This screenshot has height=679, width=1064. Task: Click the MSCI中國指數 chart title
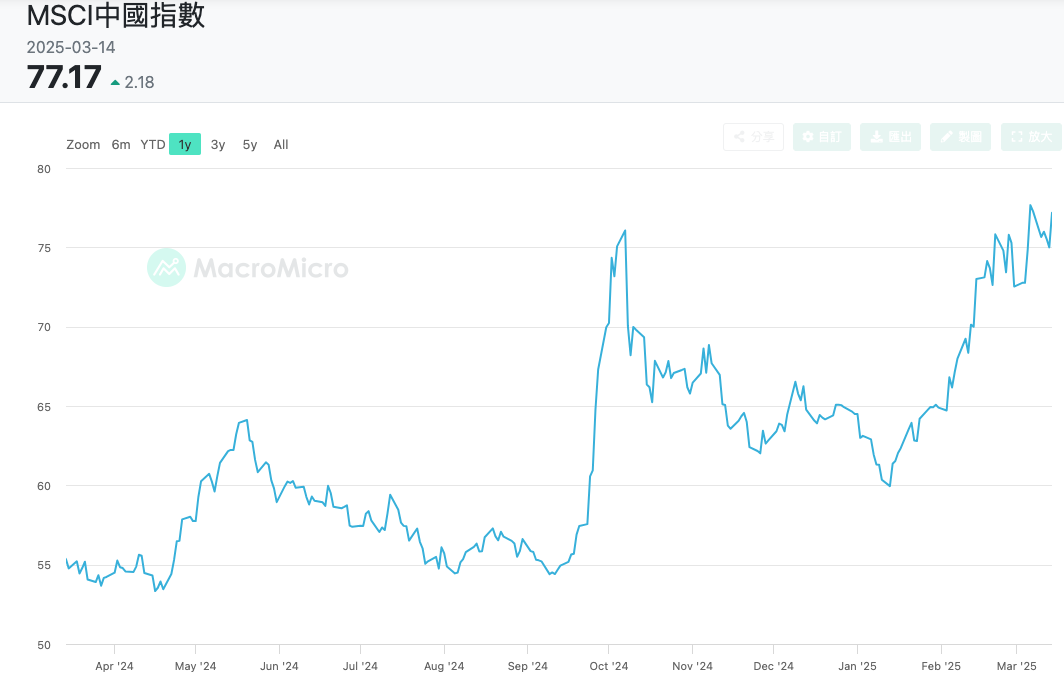point(116,16)
